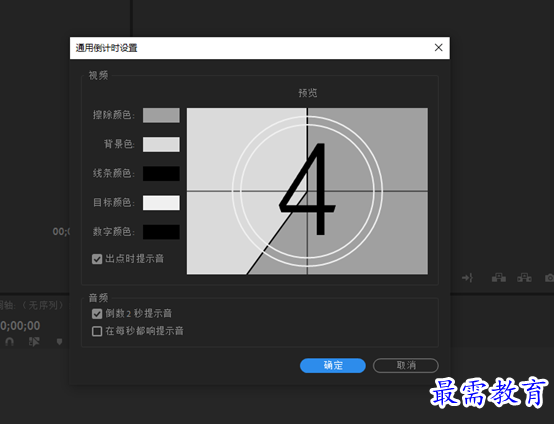Open the 擦除颜色 wipe color swatch

pyautogui.click(x=161, y=115)
